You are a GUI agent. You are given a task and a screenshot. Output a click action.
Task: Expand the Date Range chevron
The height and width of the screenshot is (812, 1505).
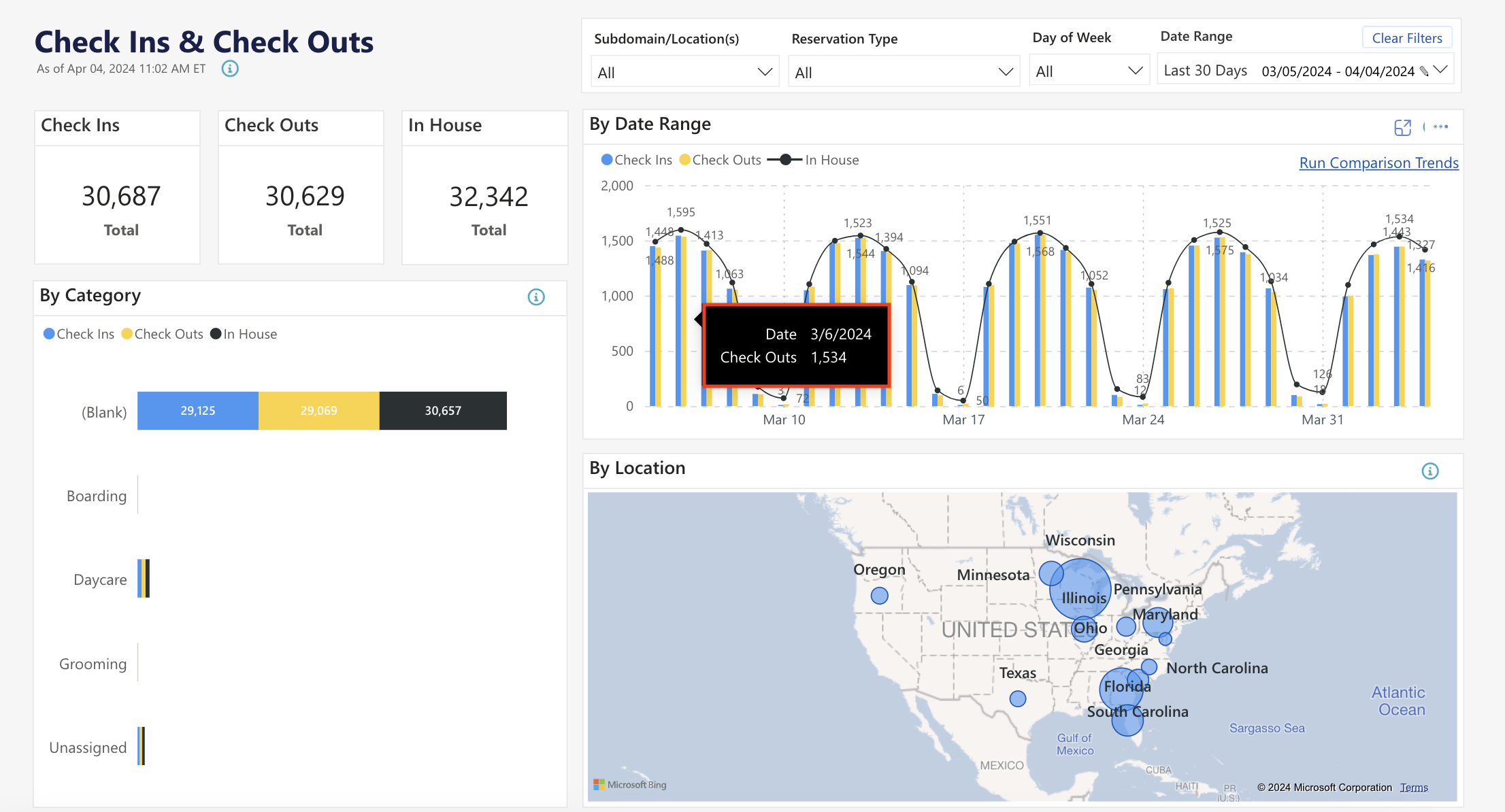[1440, 70]
